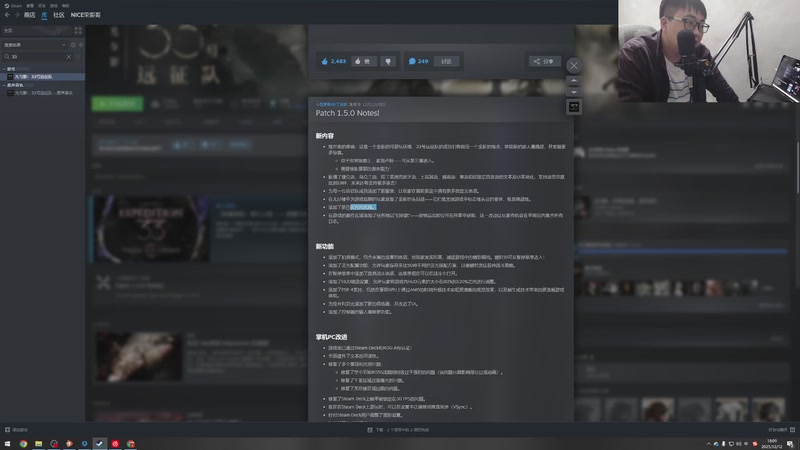Click the 新内容 section heading
Image resolution: width=800 pixels, height=450 pixels.
tap(324, 136)
